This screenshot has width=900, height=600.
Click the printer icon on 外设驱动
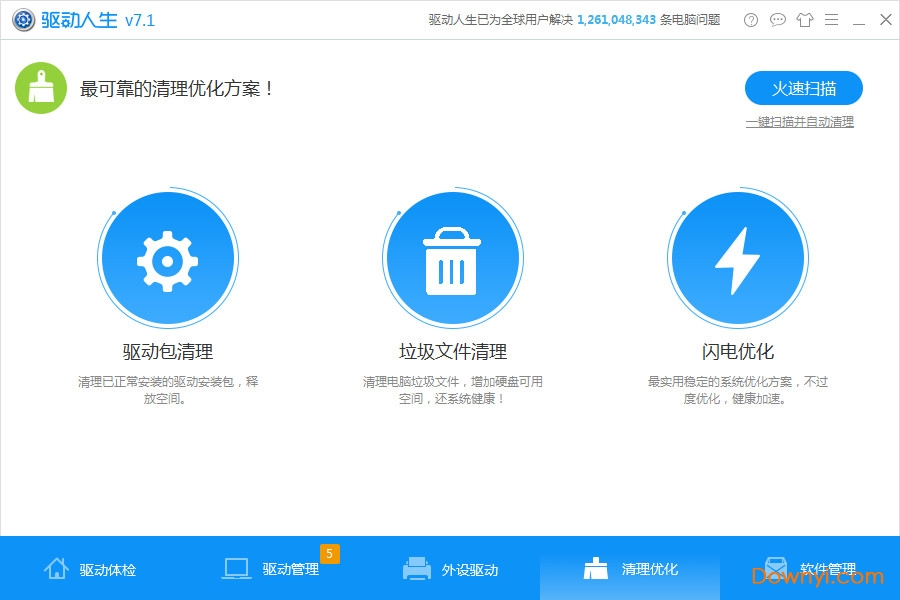[415, 568]
